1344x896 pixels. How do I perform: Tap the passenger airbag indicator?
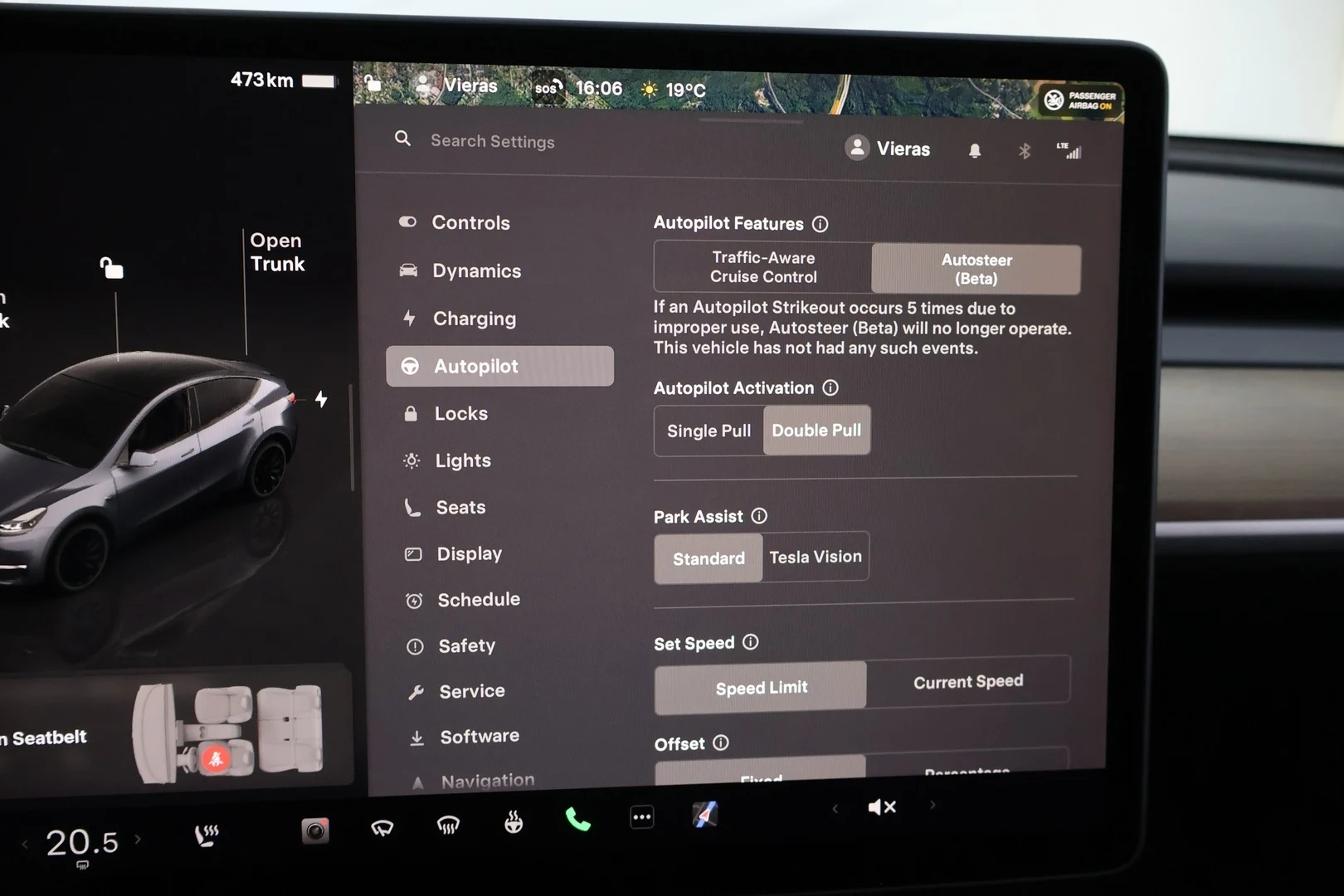[x=1080, y=100]
